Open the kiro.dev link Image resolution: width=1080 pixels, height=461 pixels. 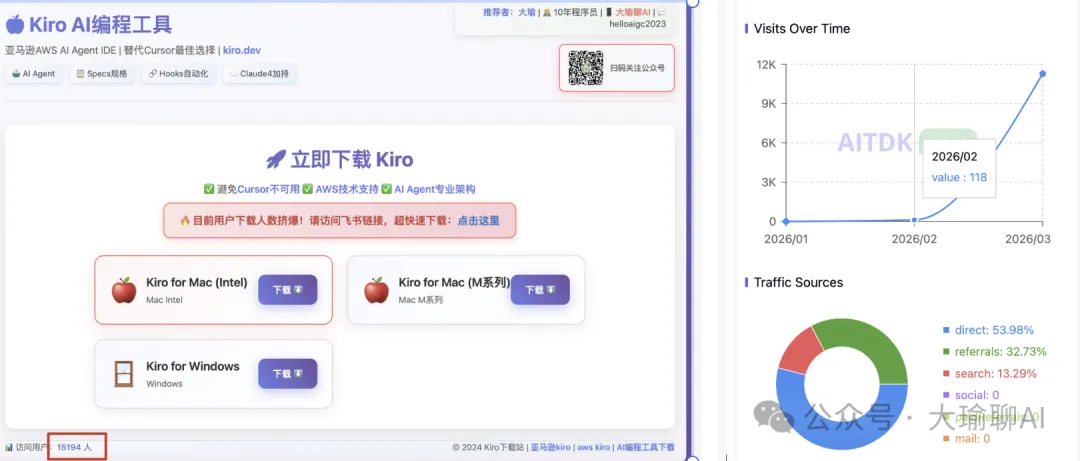tap(242, 50)
